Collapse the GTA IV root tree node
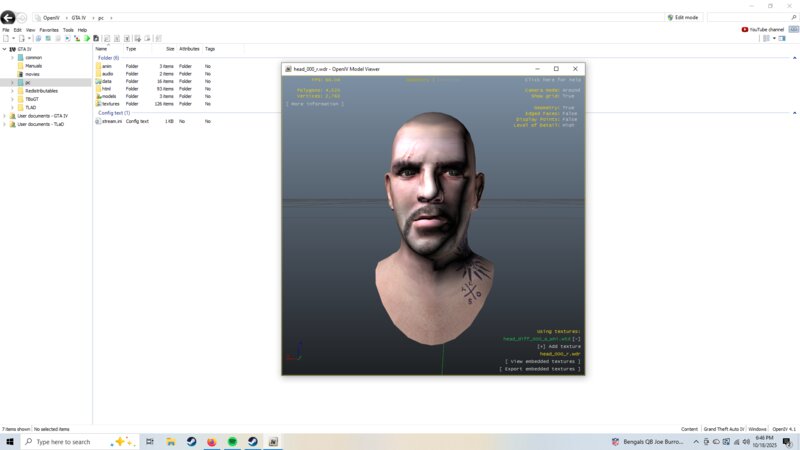 pyautogui.click(x=6, y=48)
